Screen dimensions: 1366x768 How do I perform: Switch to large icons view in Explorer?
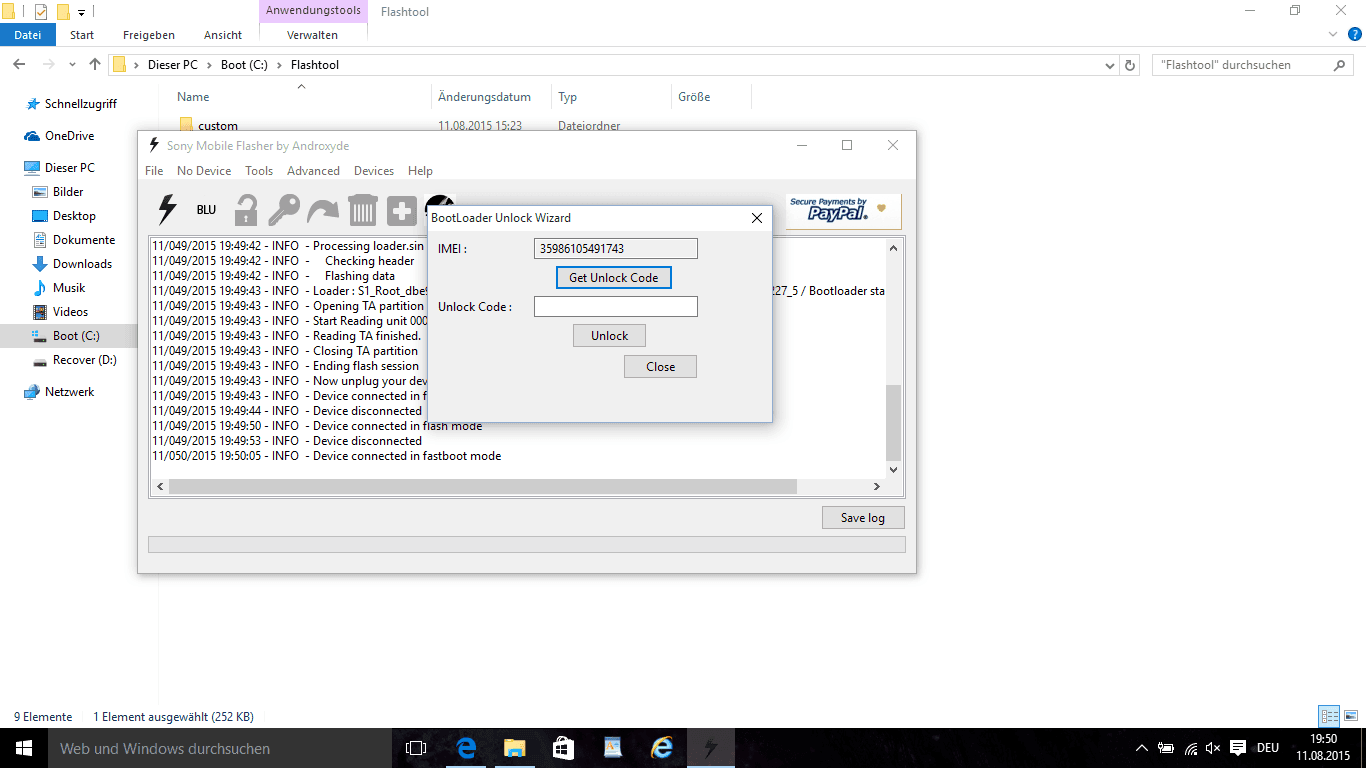(x=1353, y=716)
